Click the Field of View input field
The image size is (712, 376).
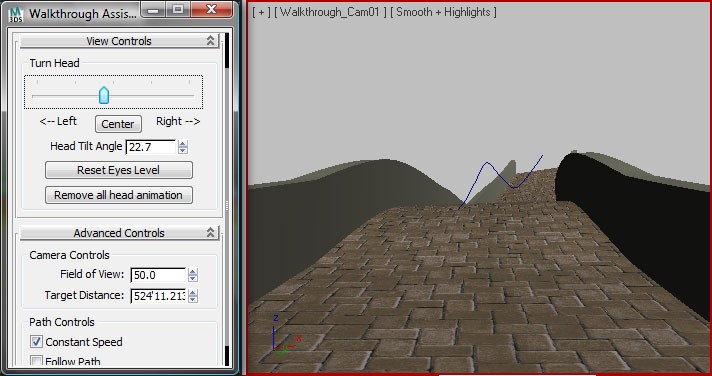pyautogui.click(x=158, y=275)
